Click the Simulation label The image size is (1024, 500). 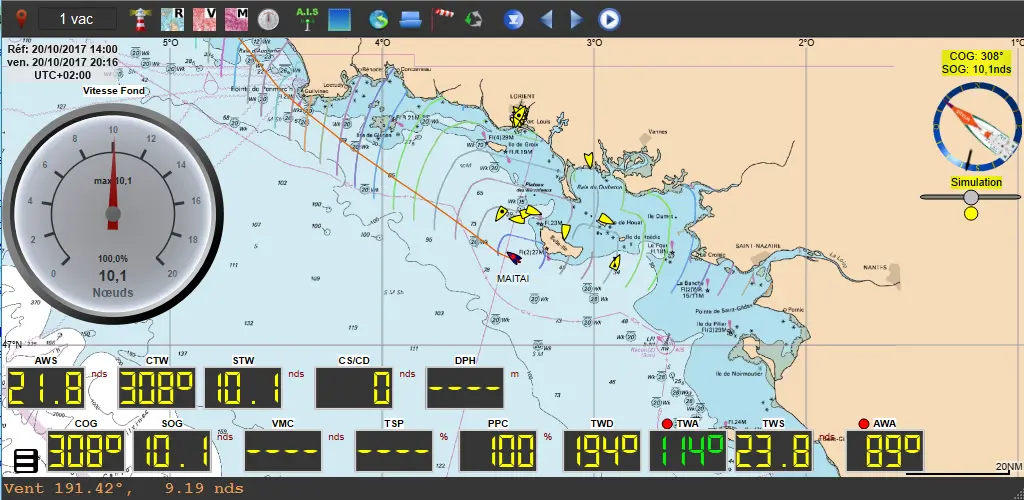[x=976, y=182]
